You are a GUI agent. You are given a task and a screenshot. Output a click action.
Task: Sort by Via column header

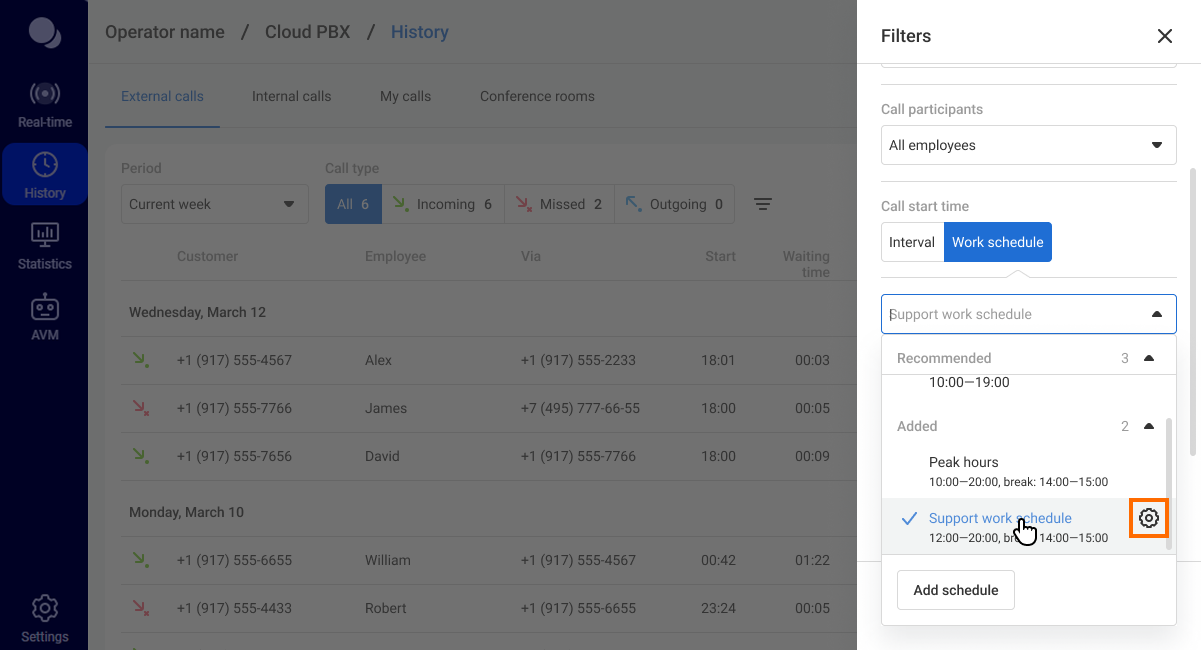tap(530, 256)
